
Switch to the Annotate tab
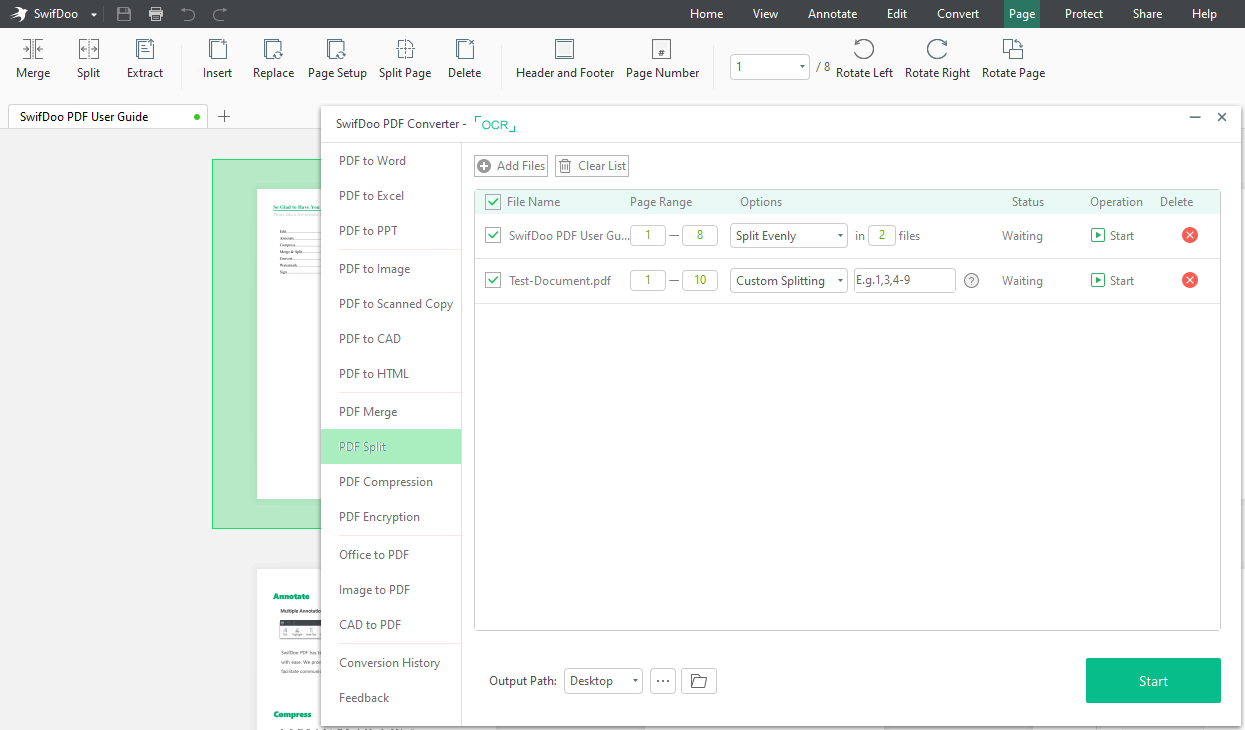[x=832, y=14]
